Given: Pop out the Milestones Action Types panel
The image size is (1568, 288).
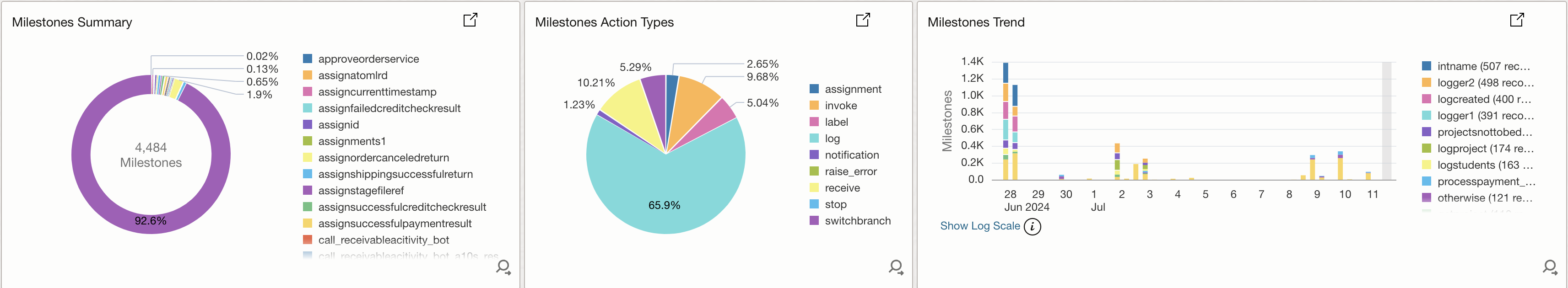Looking at the screenshot, I should 863,20.
